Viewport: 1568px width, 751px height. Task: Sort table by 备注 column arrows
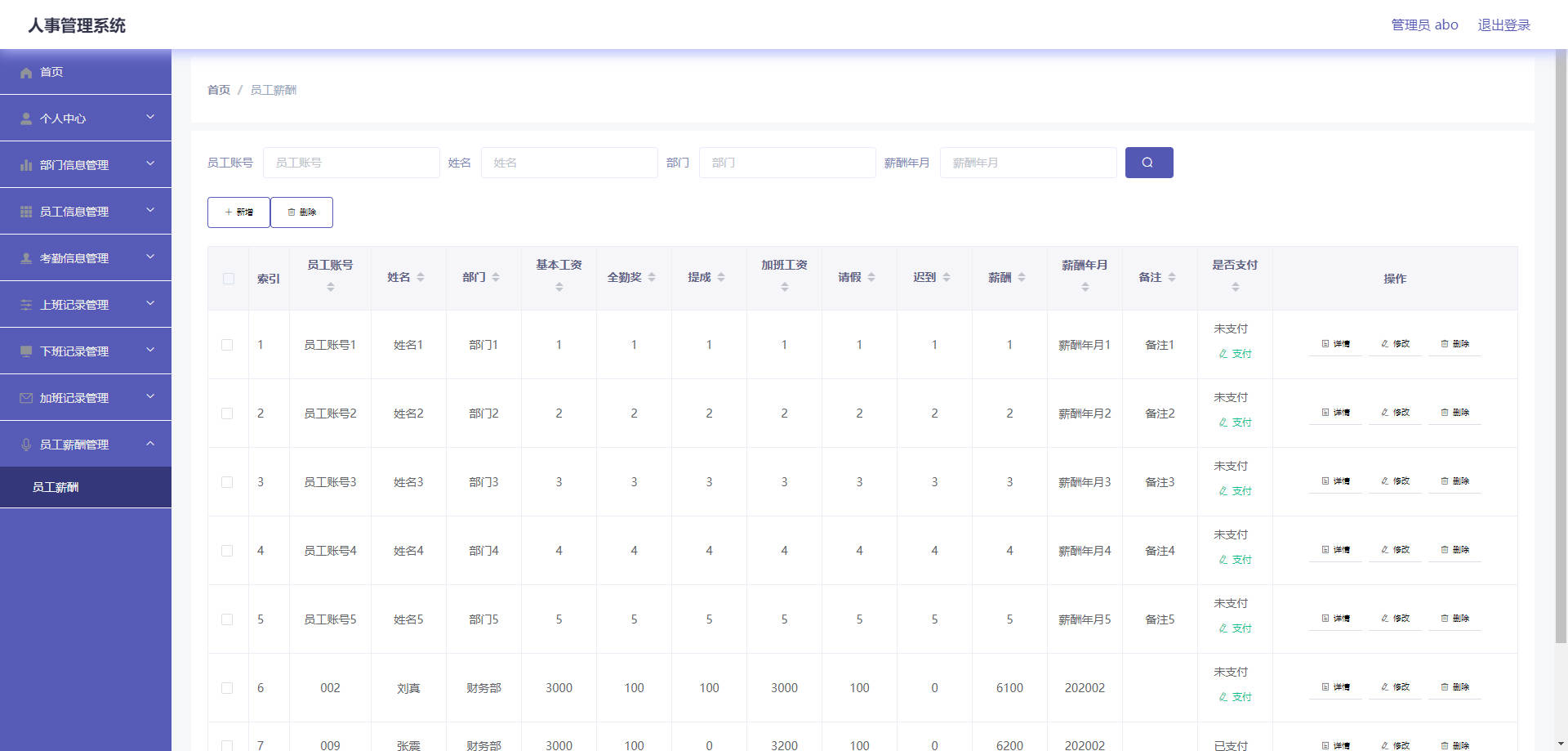tap(1172, 277)
